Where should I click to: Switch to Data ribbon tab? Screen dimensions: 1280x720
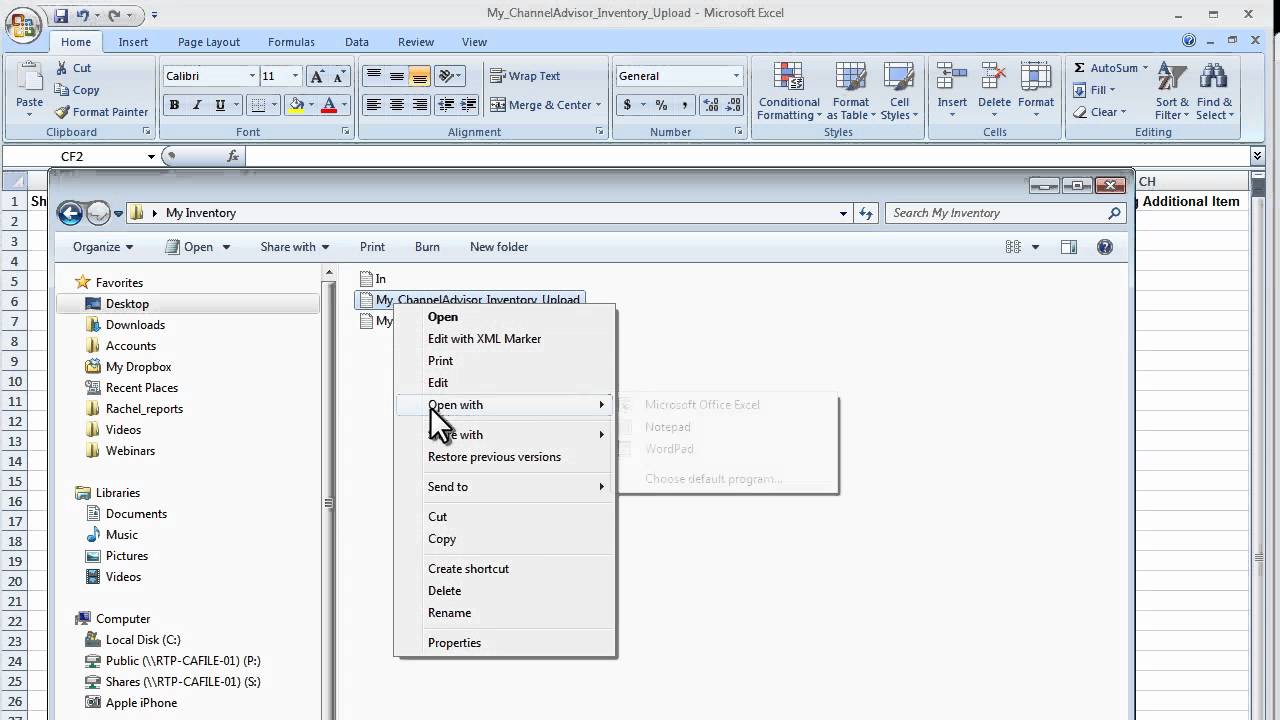tap(357, 42)
